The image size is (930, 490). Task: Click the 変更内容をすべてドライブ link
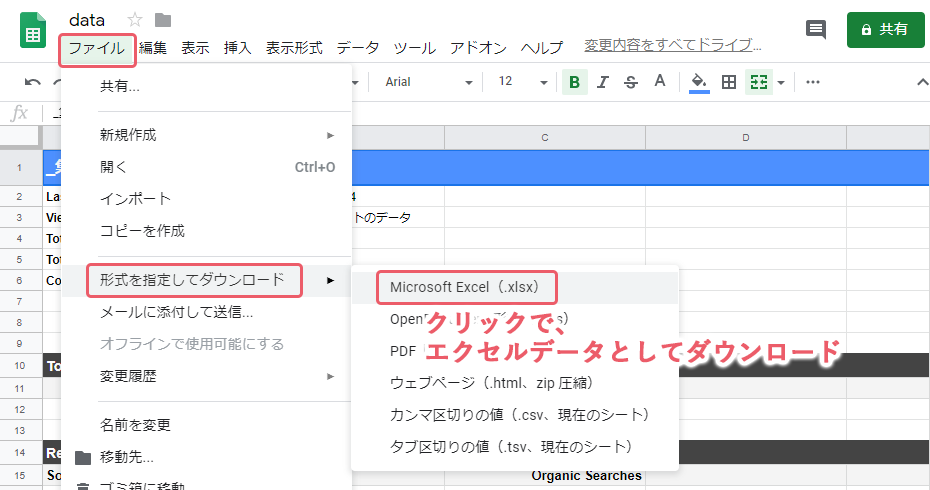click(673, 45)
